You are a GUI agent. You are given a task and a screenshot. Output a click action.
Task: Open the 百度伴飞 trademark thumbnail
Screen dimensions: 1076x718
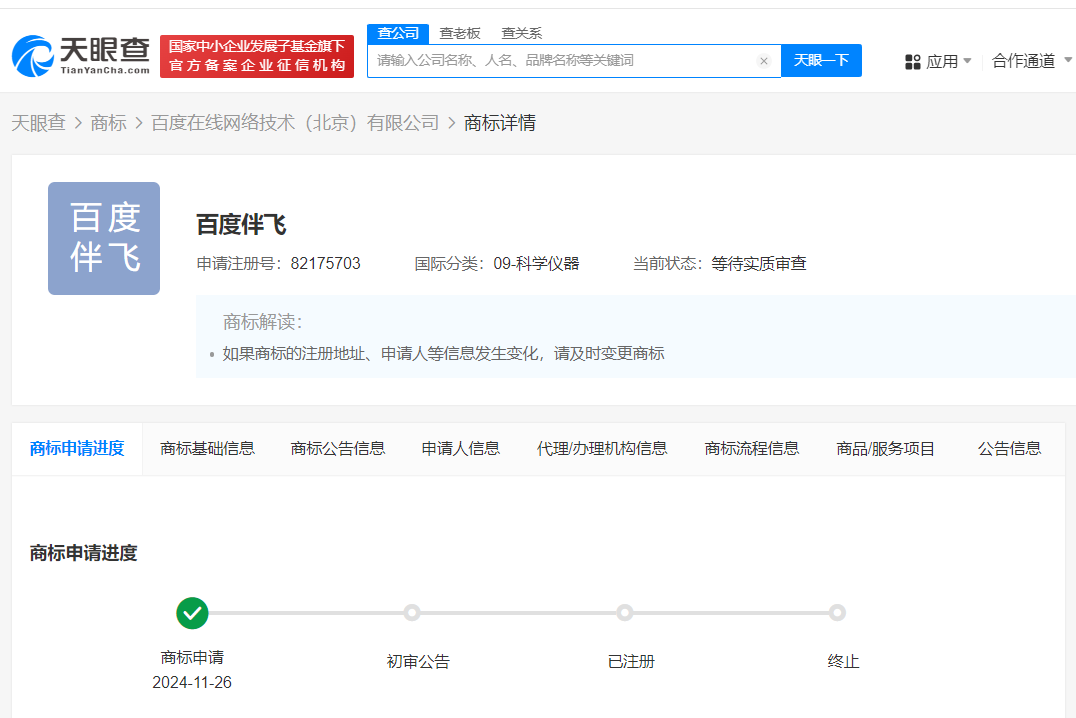[x=104, y=238]
